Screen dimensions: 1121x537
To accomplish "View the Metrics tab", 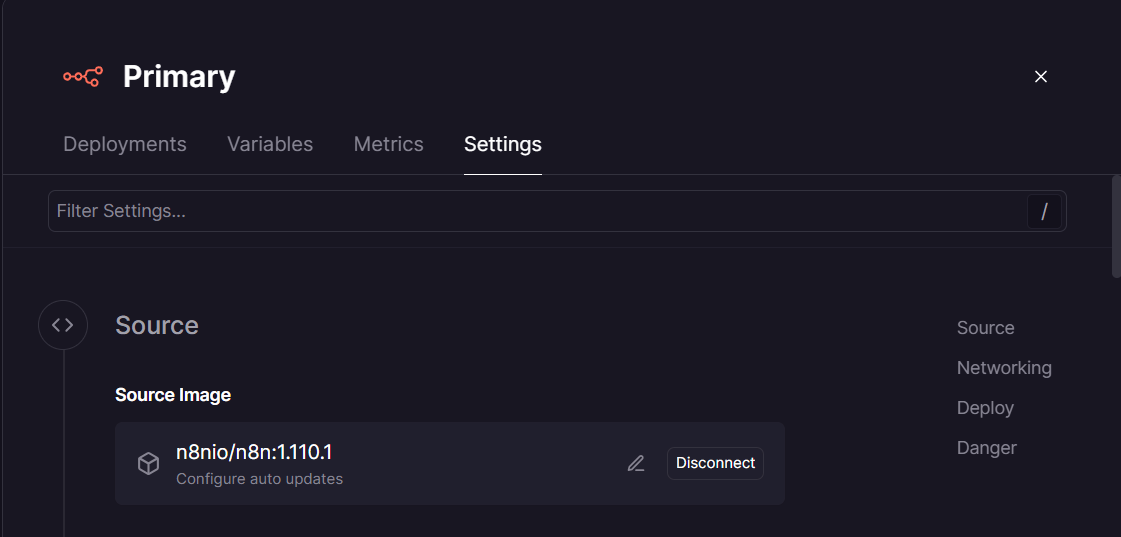I will [x=389, y=144].
